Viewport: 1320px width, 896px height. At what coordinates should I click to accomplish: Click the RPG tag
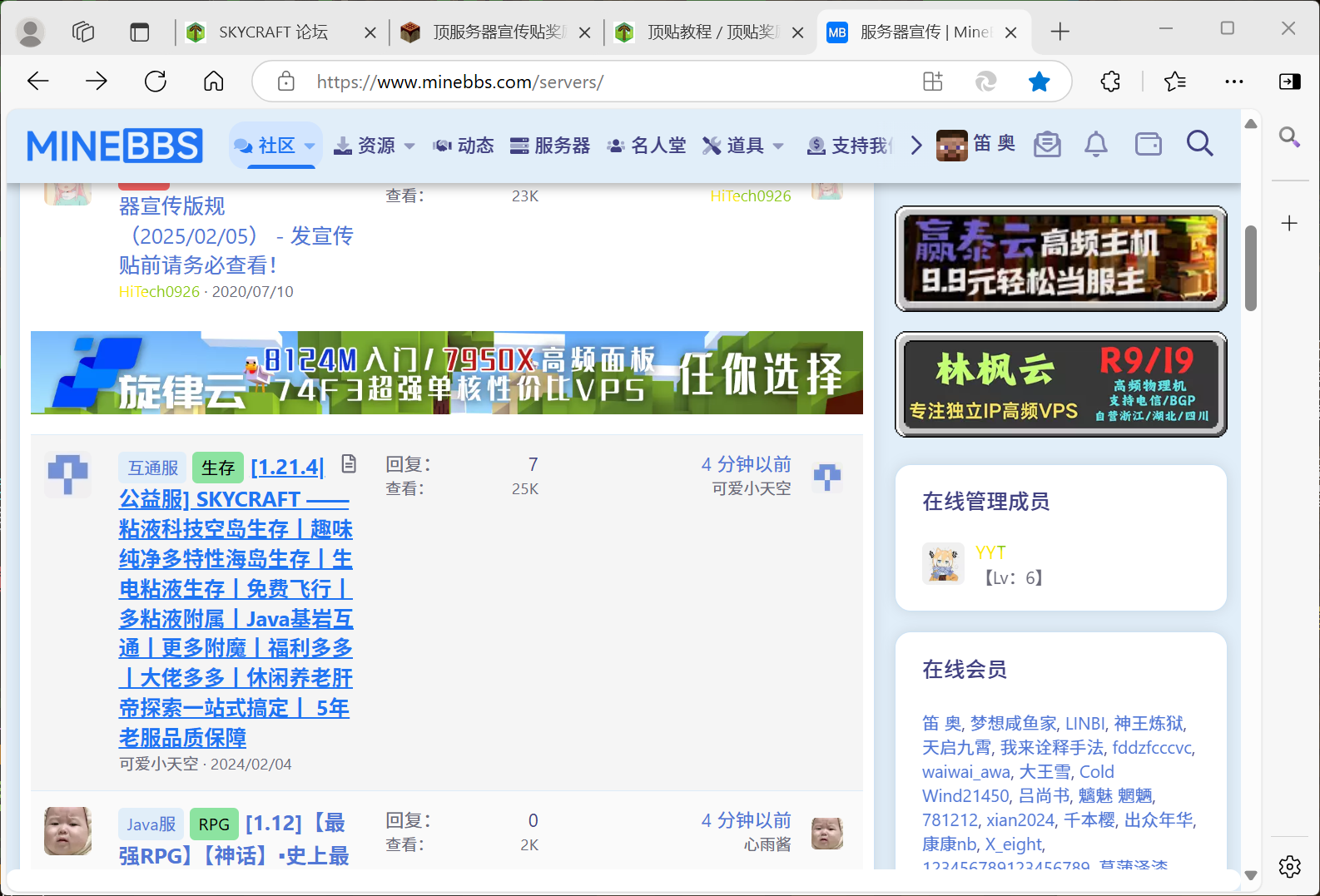click(214, 824)
